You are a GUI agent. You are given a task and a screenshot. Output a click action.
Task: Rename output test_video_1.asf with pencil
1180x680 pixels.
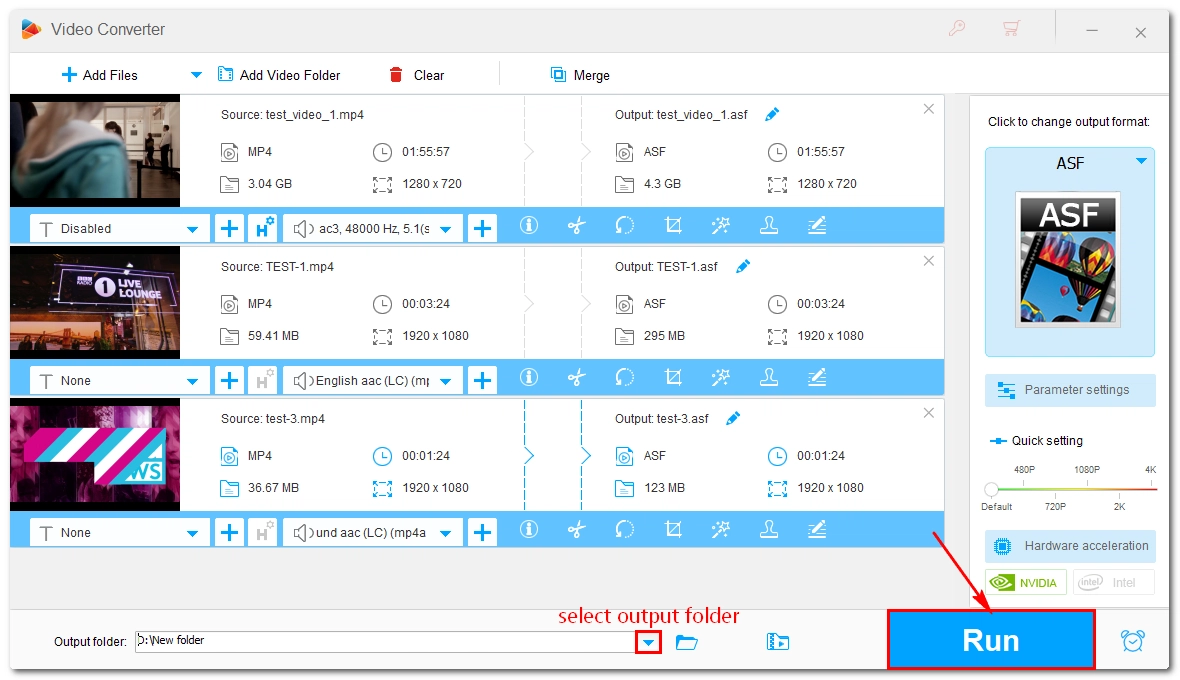point(772,114)
